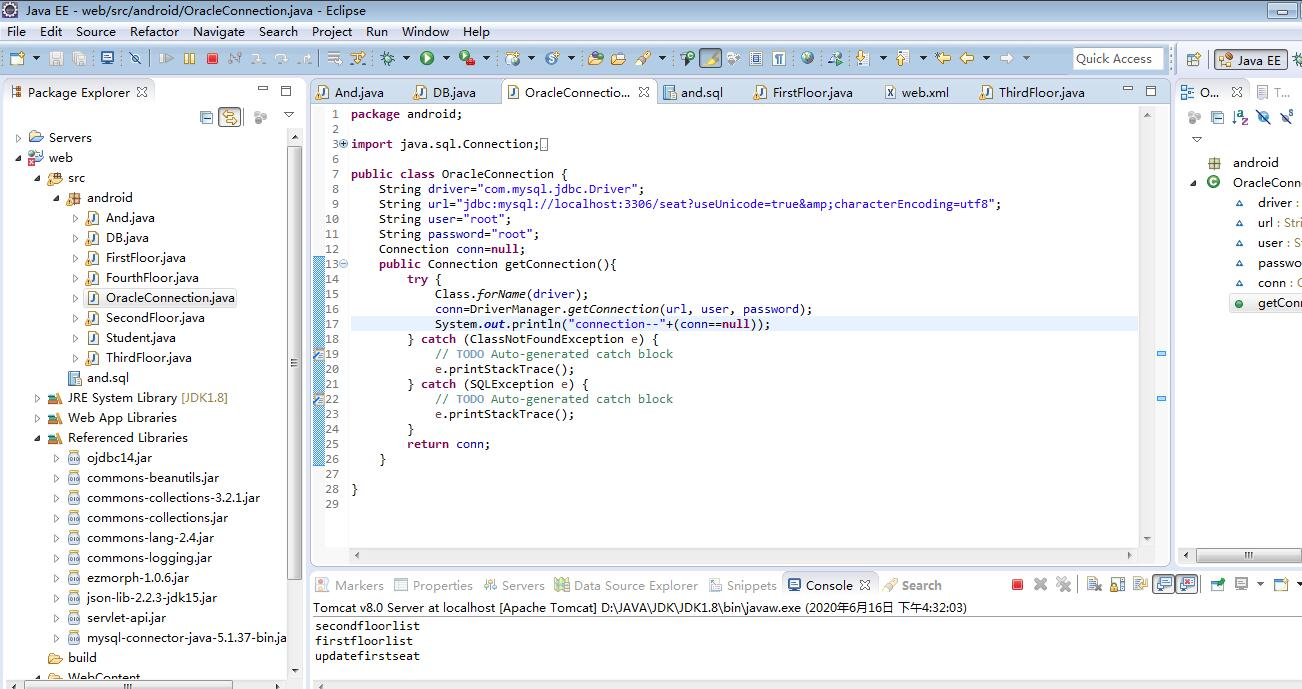Select getConnection method in Outline
The image size is (1302, 689).
coord(1268,303)
